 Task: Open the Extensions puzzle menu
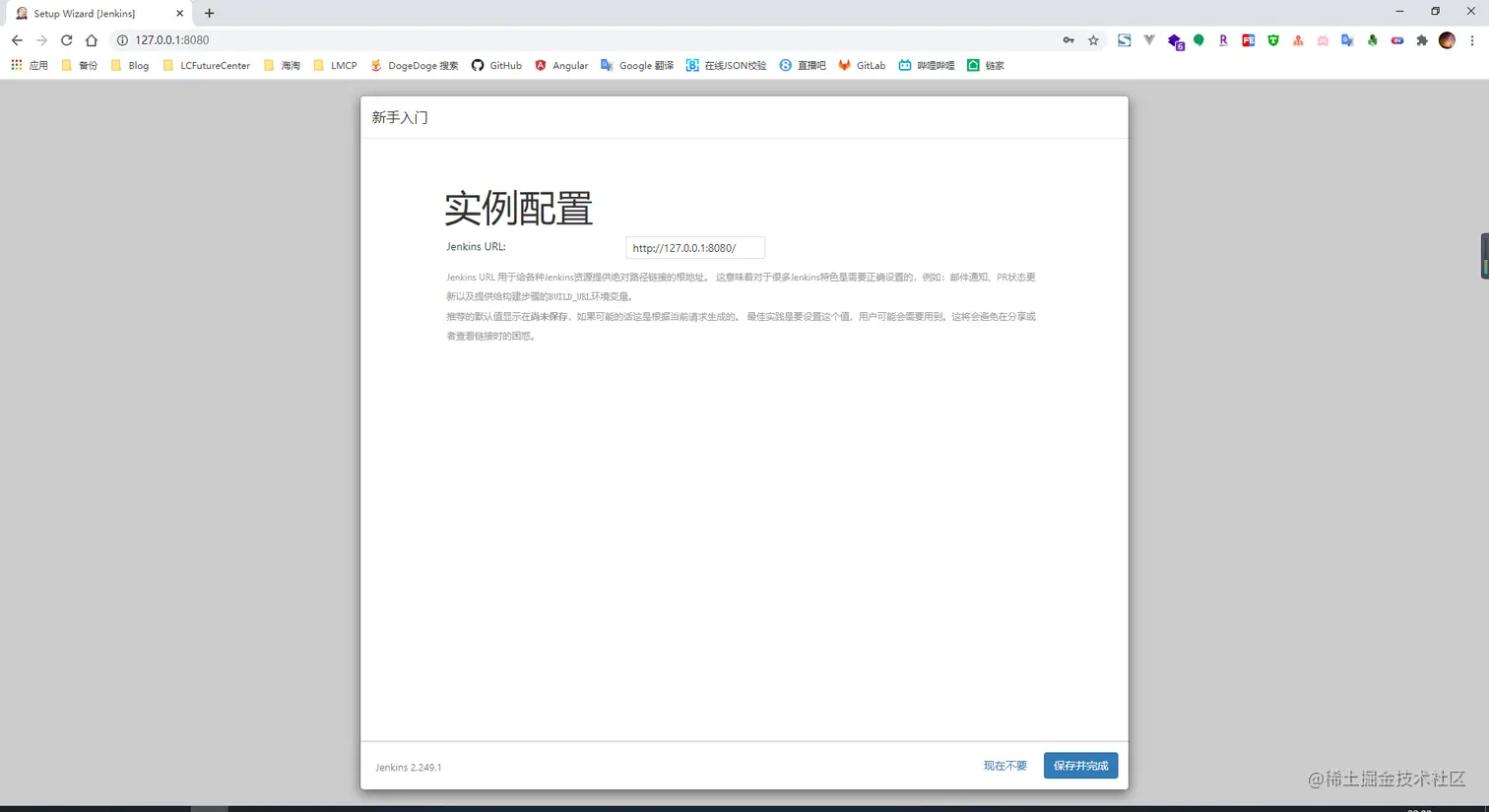1422,40
